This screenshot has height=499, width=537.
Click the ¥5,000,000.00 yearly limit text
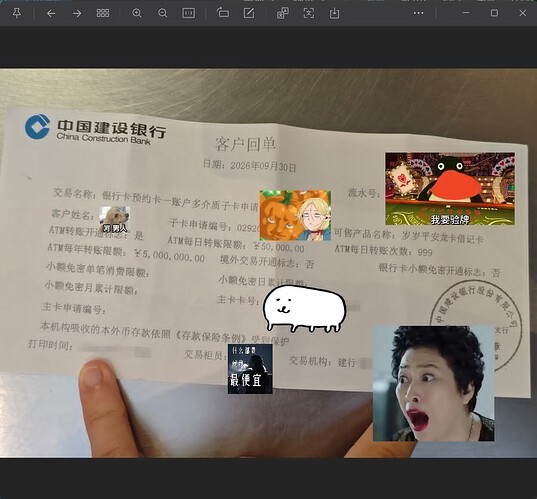[170, 255]
